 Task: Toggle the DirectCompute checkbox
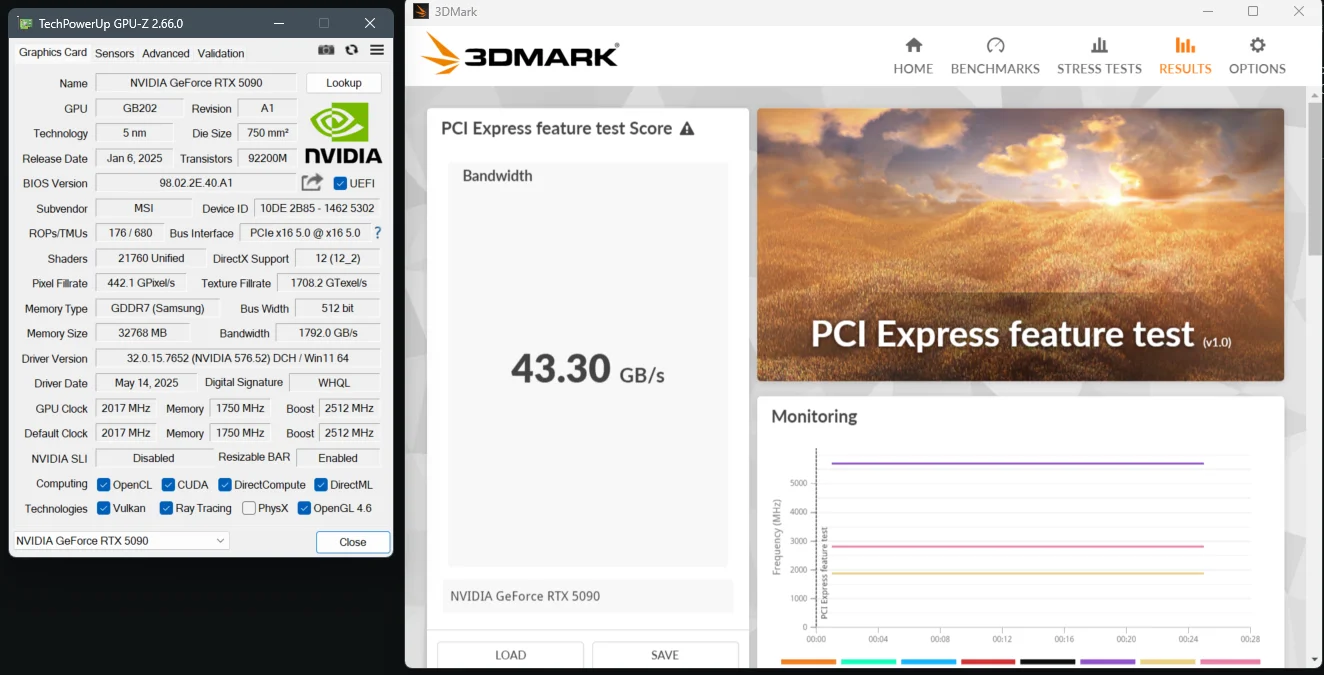pyautogui.click(x=224, y=484)
